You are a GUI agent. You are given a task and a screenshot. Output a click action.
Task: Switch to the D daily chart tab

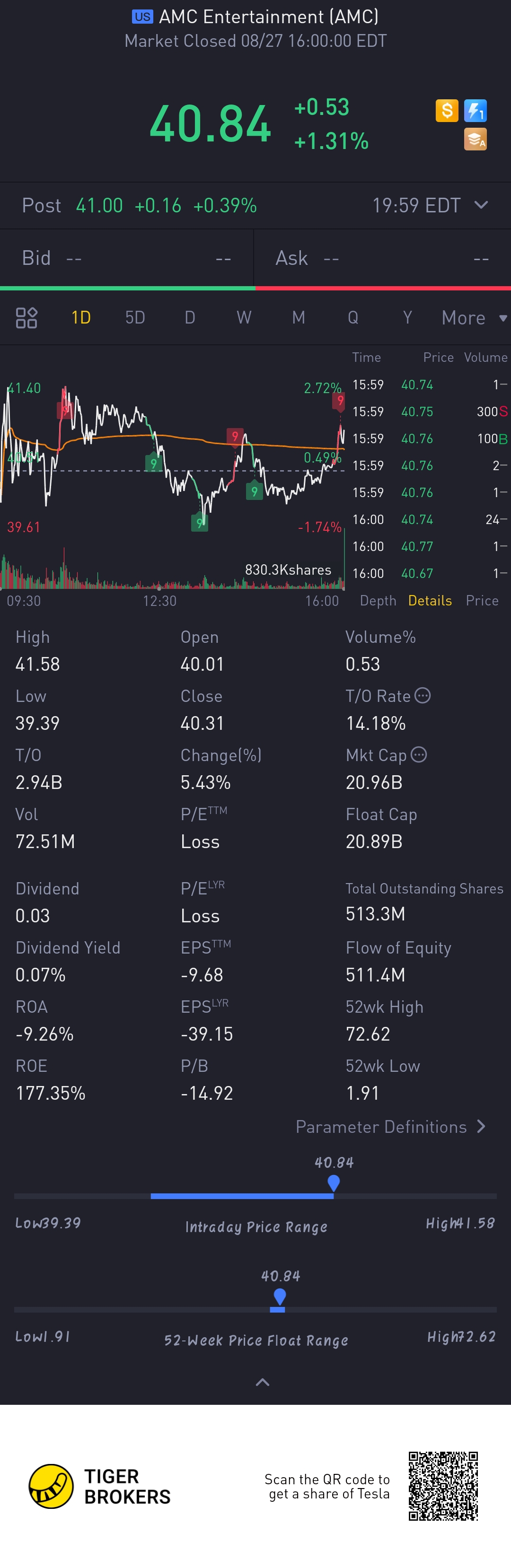pos(189,318)
